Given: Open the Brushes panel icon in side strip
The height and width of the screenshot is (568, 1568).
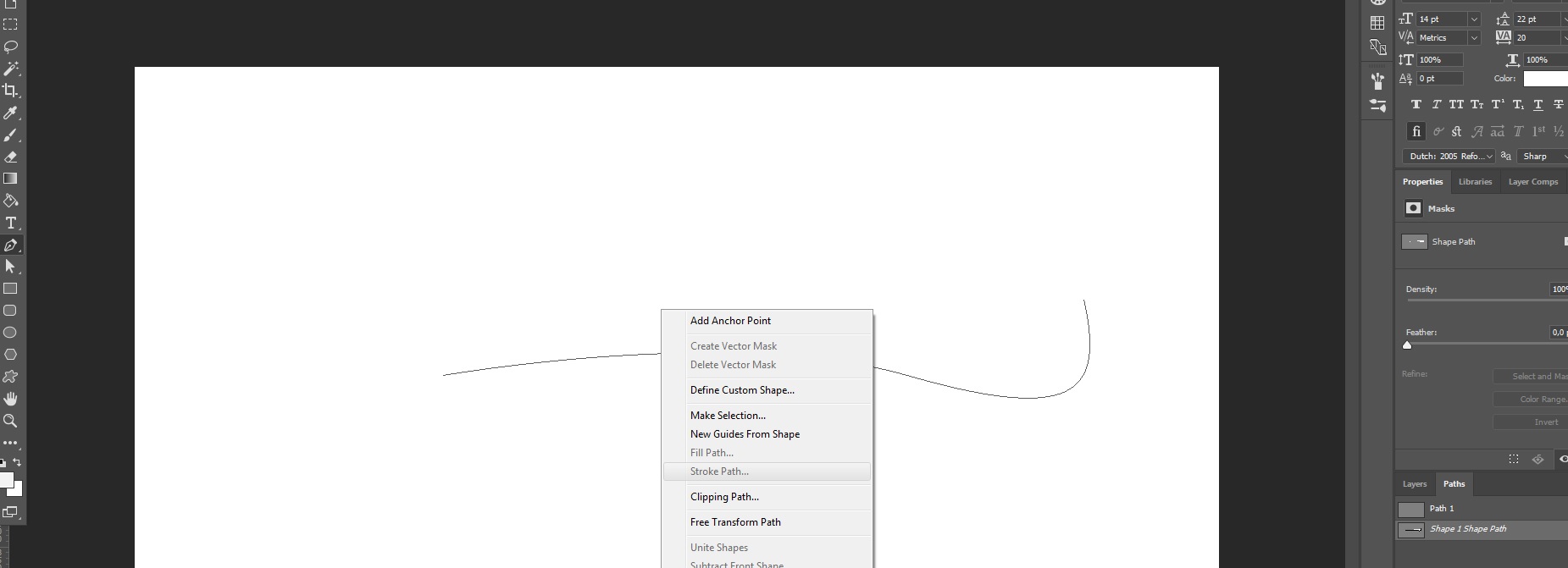Looking at the screenshot, I should point(1377,81).
